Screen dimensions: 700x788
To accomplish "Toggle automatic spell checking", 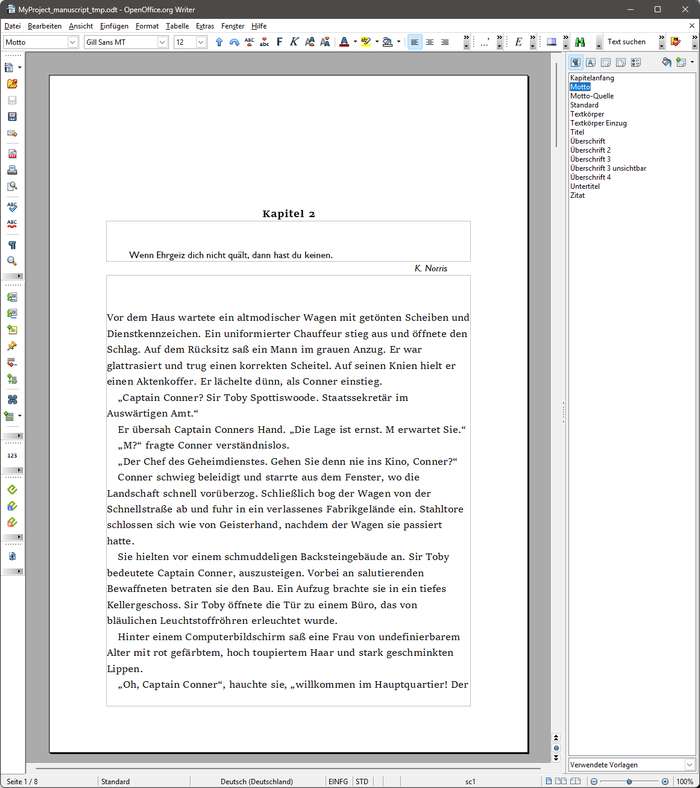I will point(12,224).
